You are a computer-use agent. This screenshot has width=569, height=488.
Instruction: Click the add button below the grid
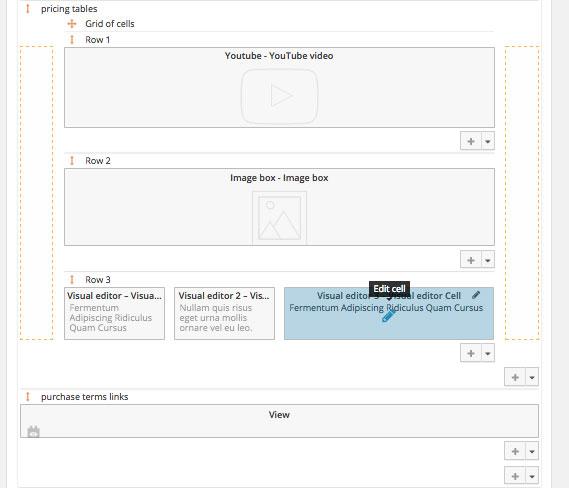click(515, 377)
